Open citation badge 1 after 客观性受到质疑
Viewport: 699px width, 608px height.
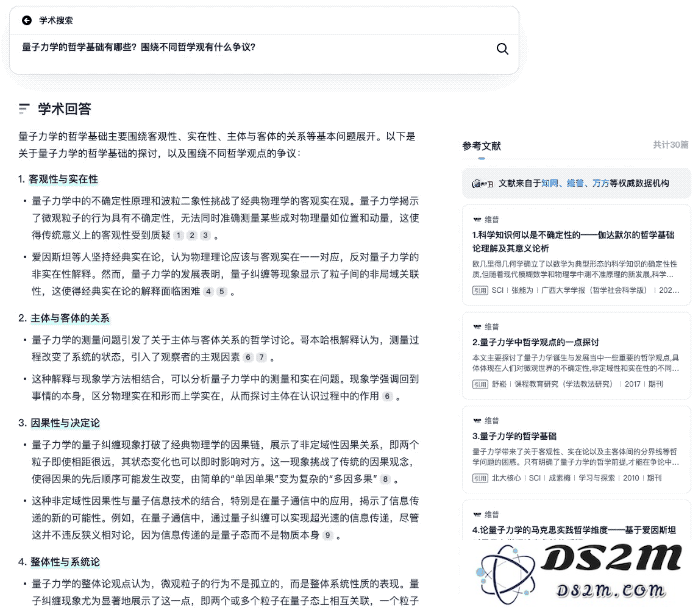179,235
